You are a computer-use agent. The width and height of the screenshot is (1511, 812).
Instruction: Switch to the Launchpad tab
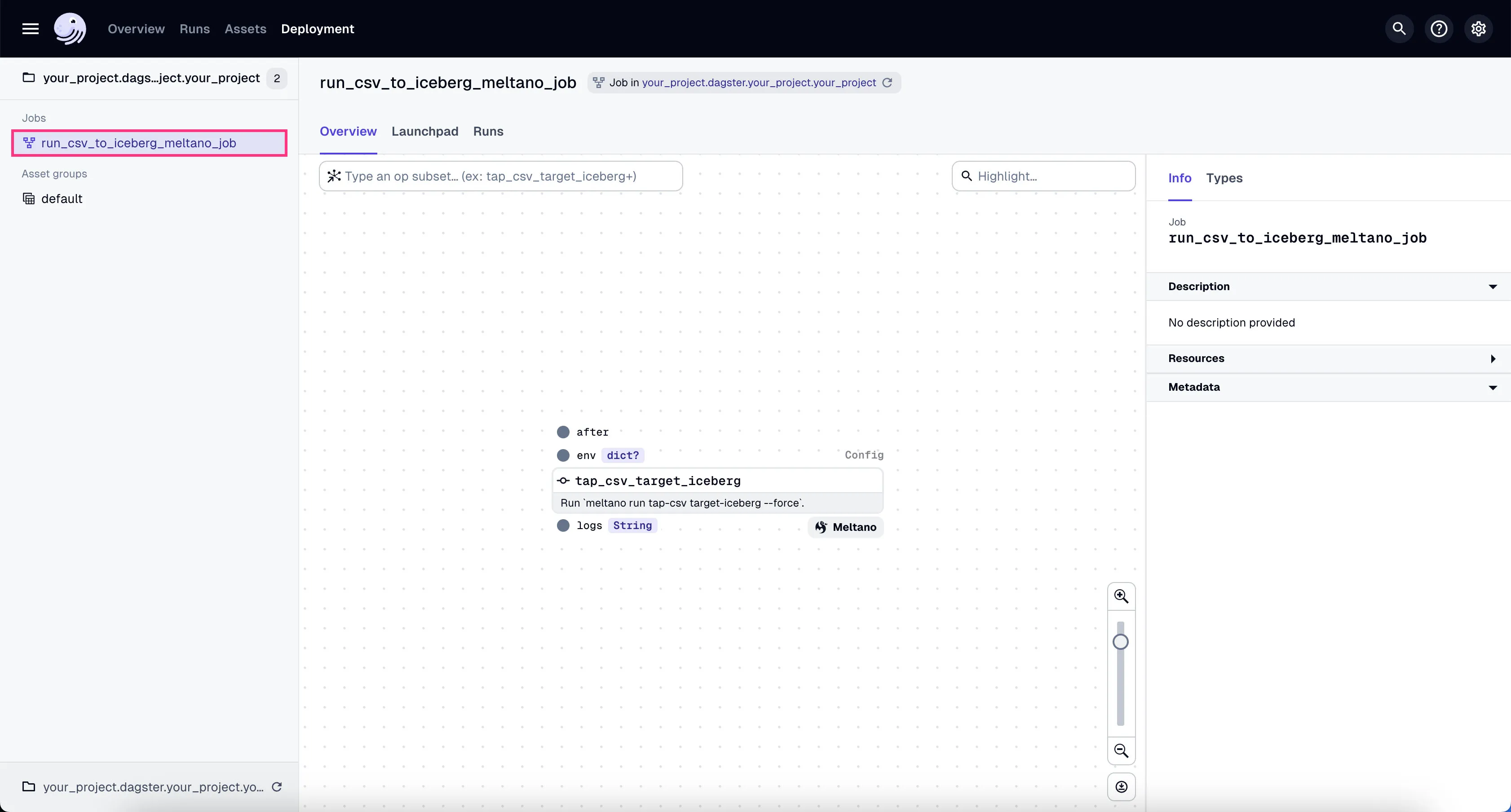[x=424, y=132]
